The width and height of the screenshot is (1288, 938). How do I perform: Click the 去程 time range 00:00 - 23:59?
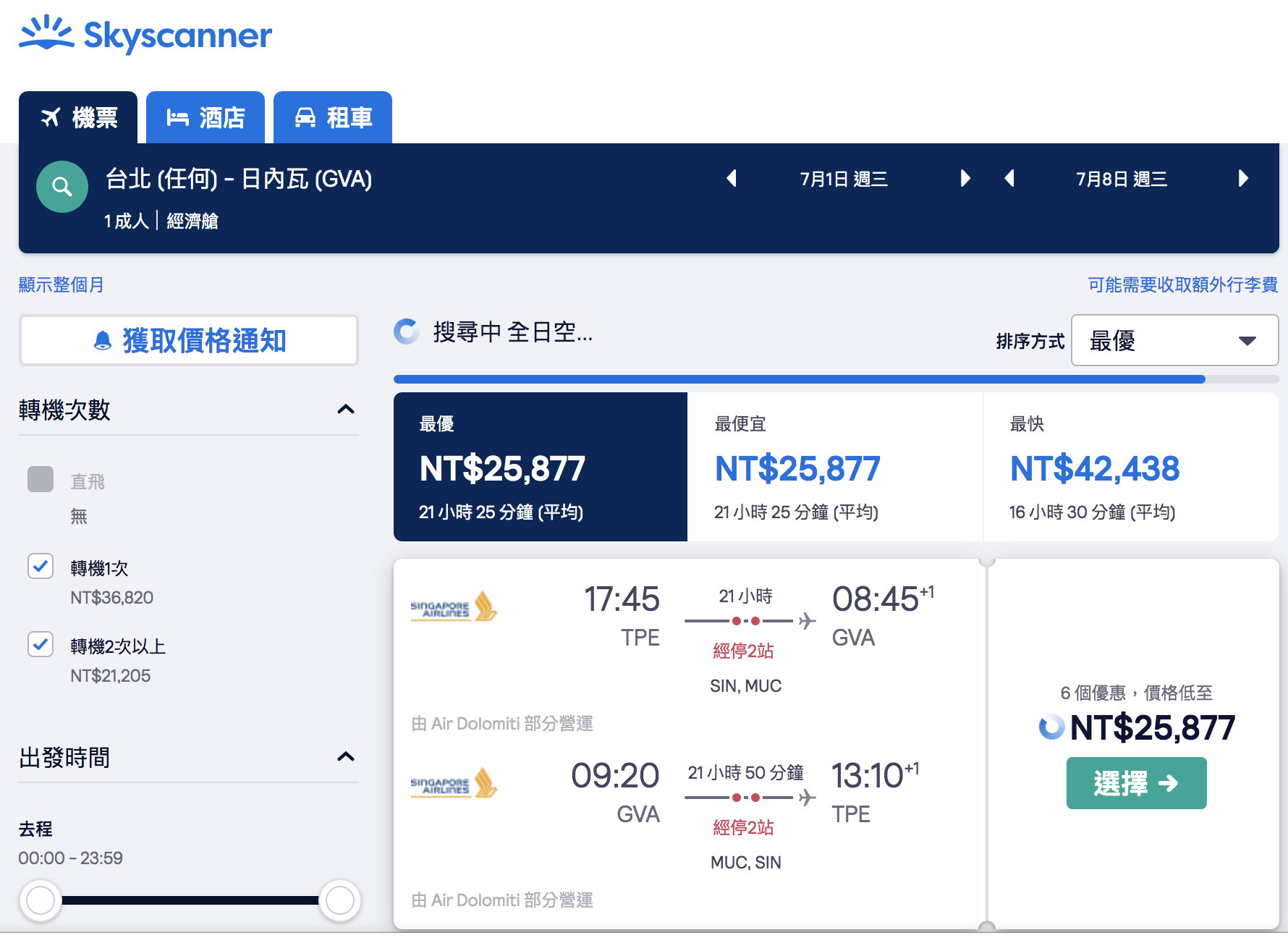coord(70,858)
